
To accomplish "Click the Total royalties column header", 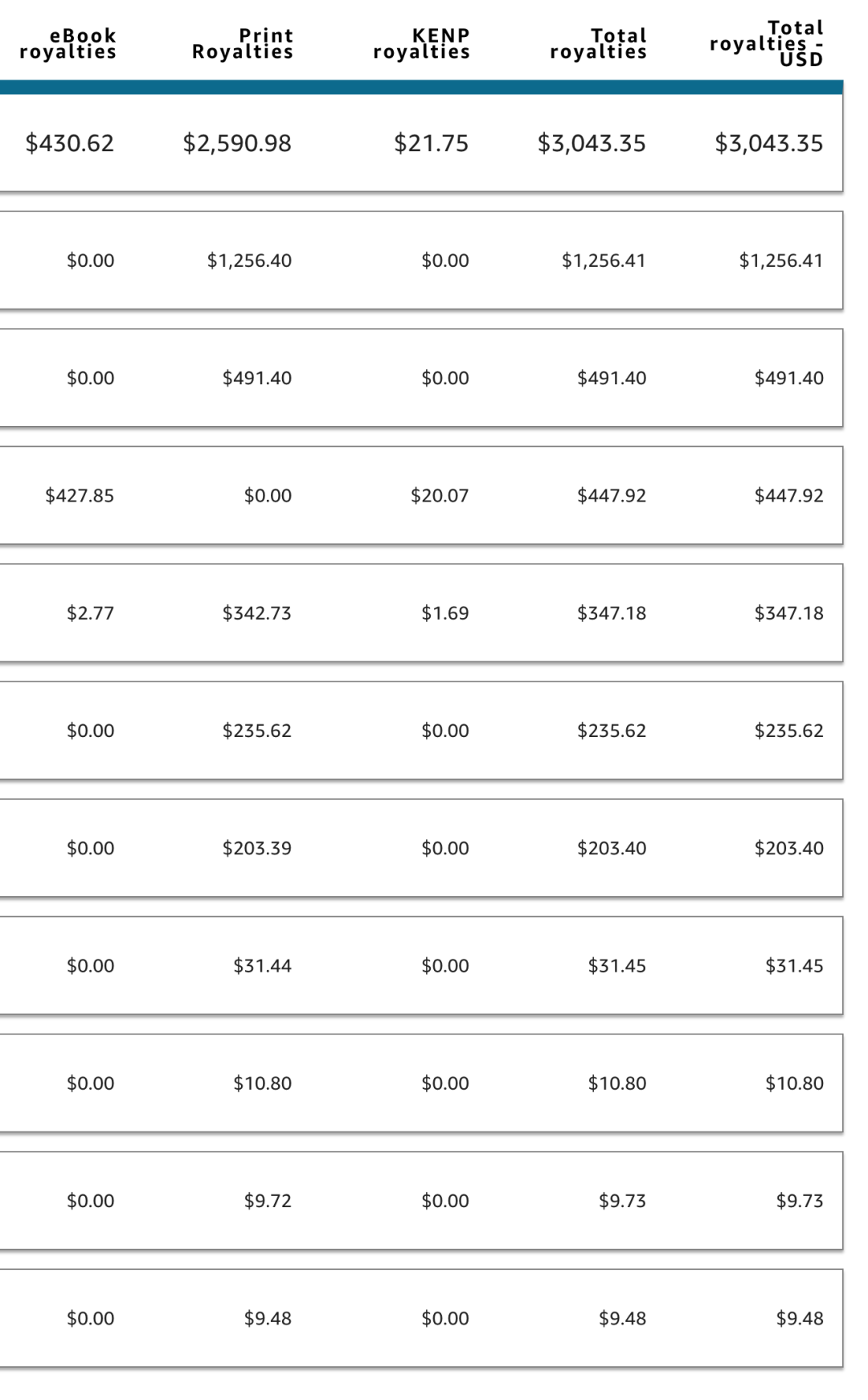I will click(x=599, y=44).
